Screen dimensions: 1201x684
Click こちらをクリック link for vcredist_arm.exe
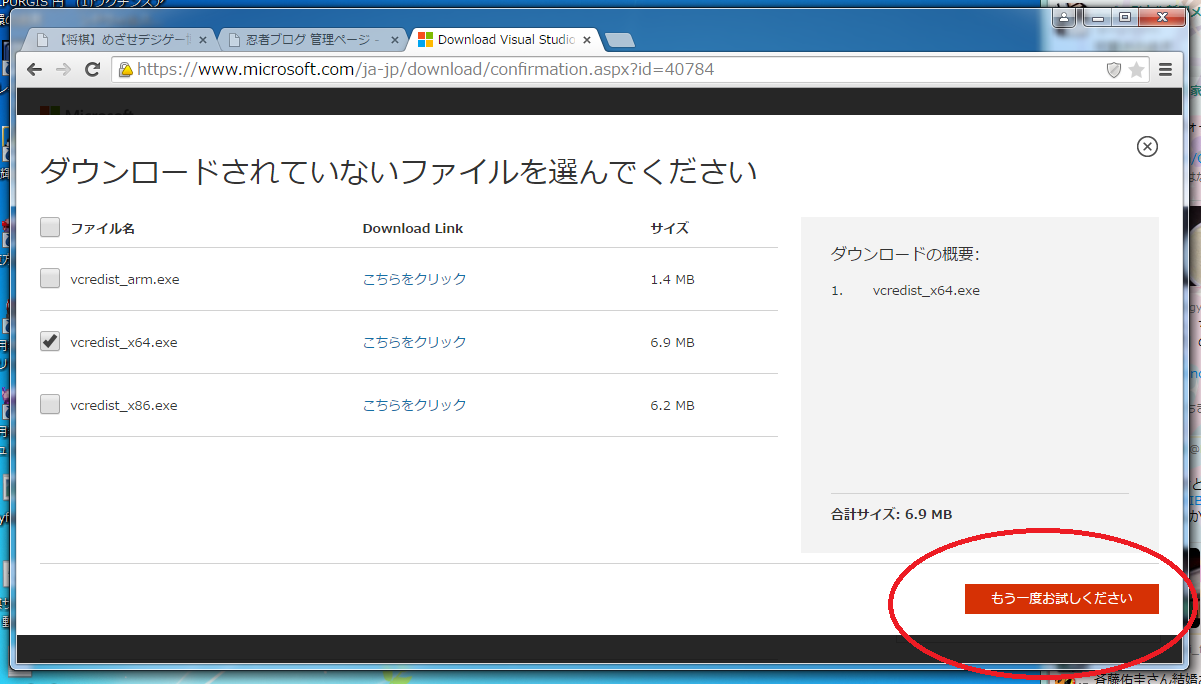[414, 279]
